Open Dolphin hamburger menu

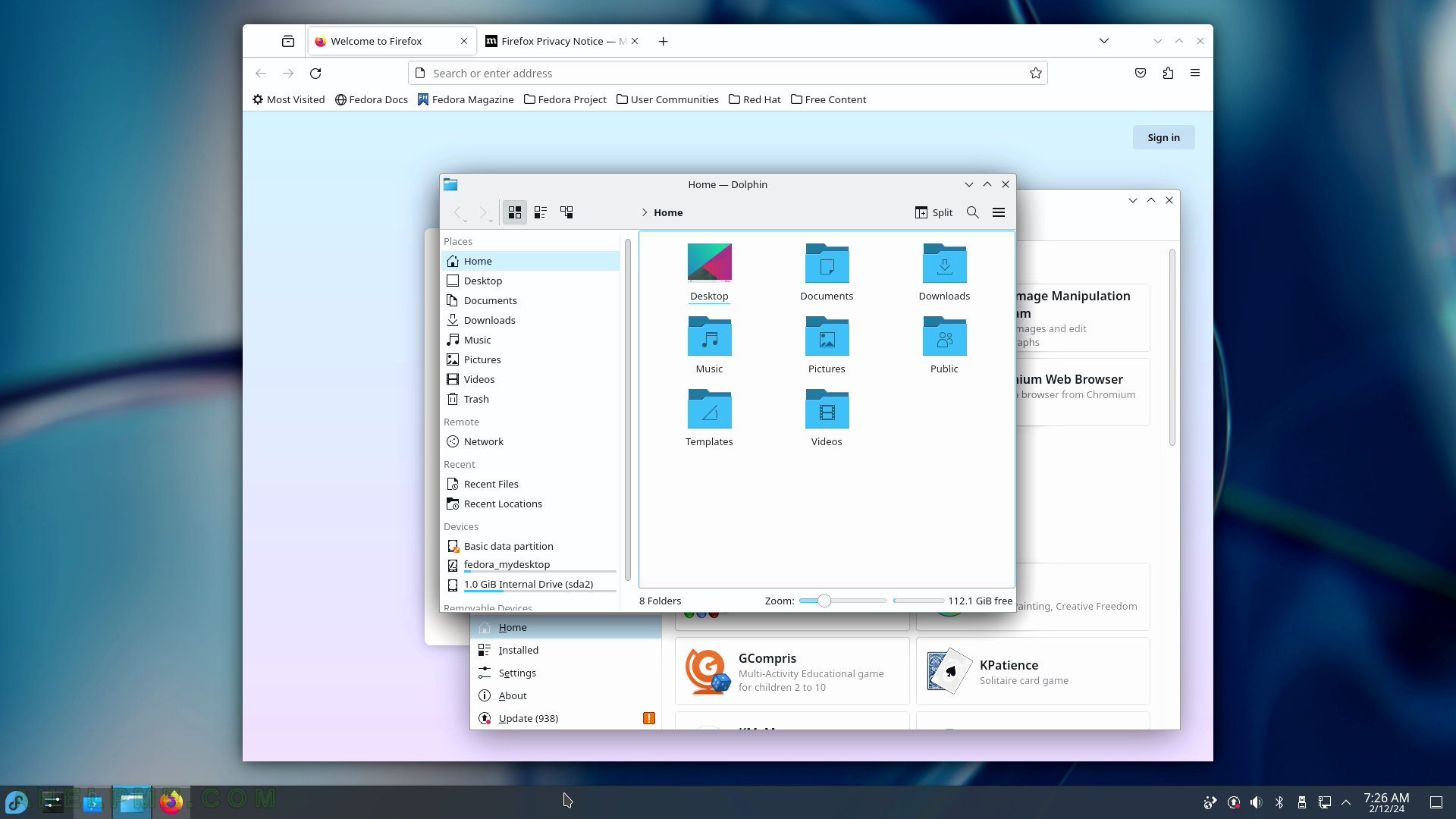coord(999,212)
